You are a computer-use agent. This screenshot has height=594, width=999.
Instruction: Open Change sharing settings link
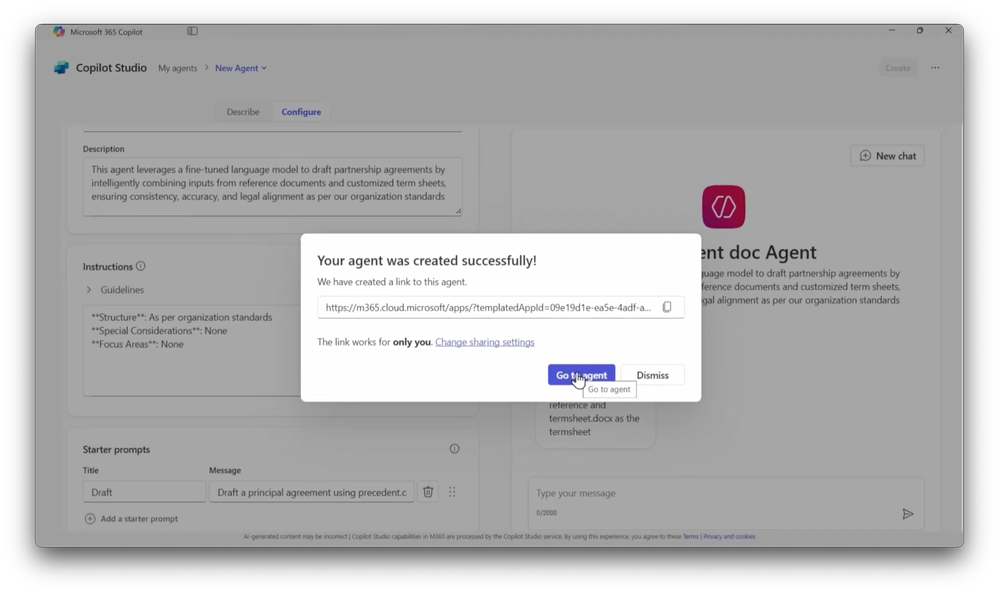point(485,342)
